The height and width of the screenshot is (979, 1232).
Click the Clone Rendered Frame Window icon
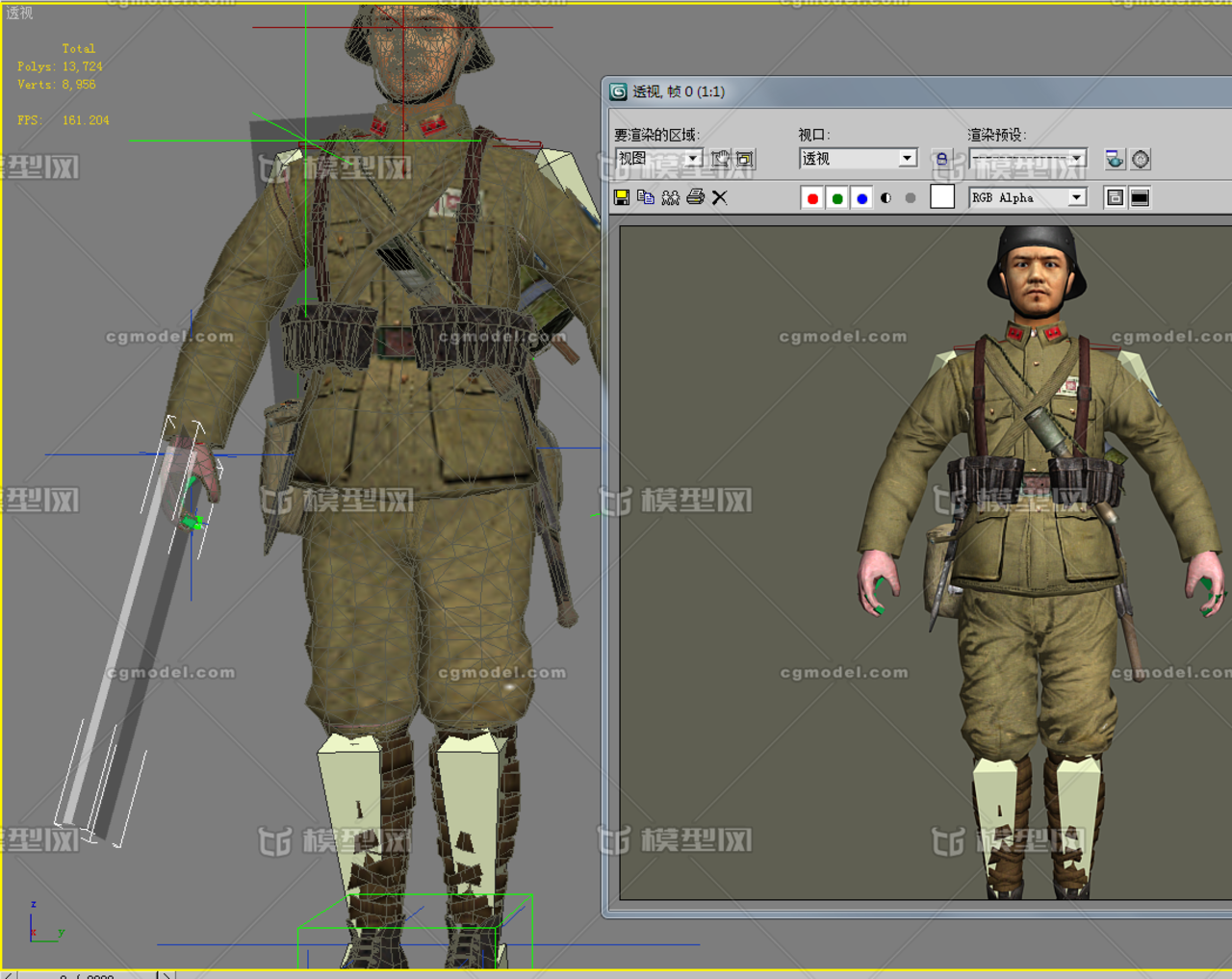pos(671,197)
